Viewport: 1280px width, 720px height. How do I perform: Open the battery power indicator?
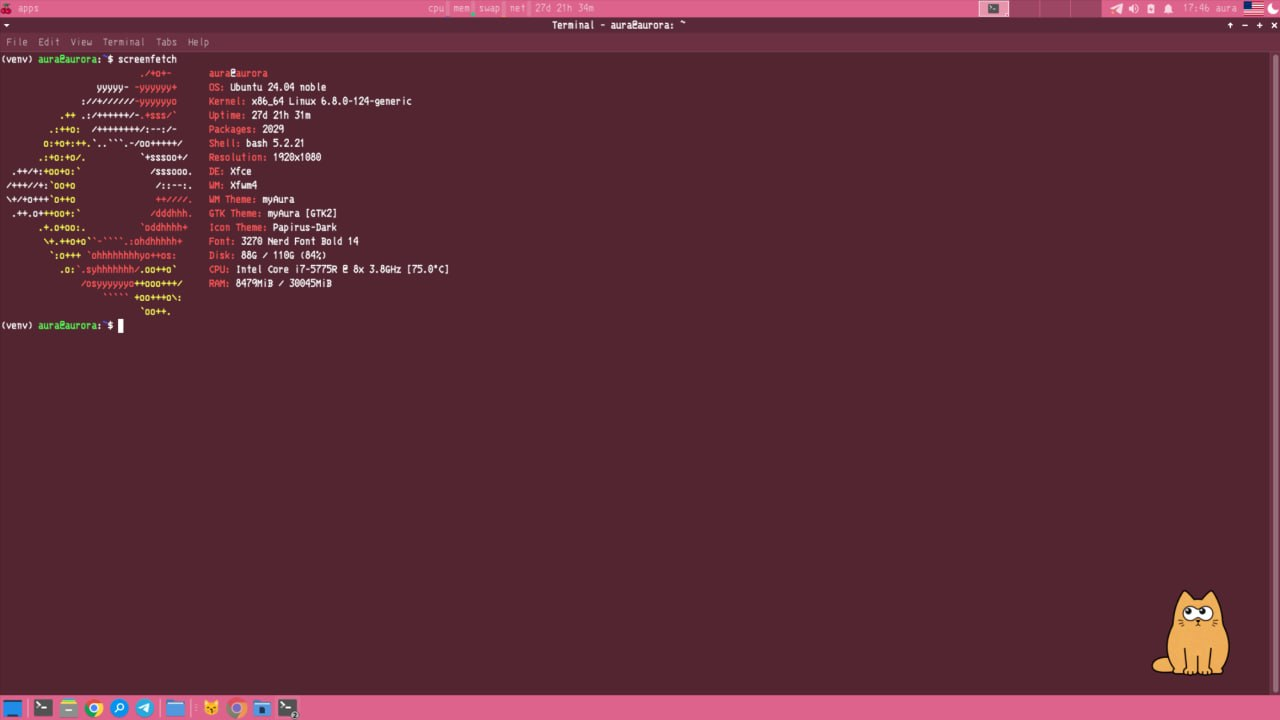pos(1151,8)
